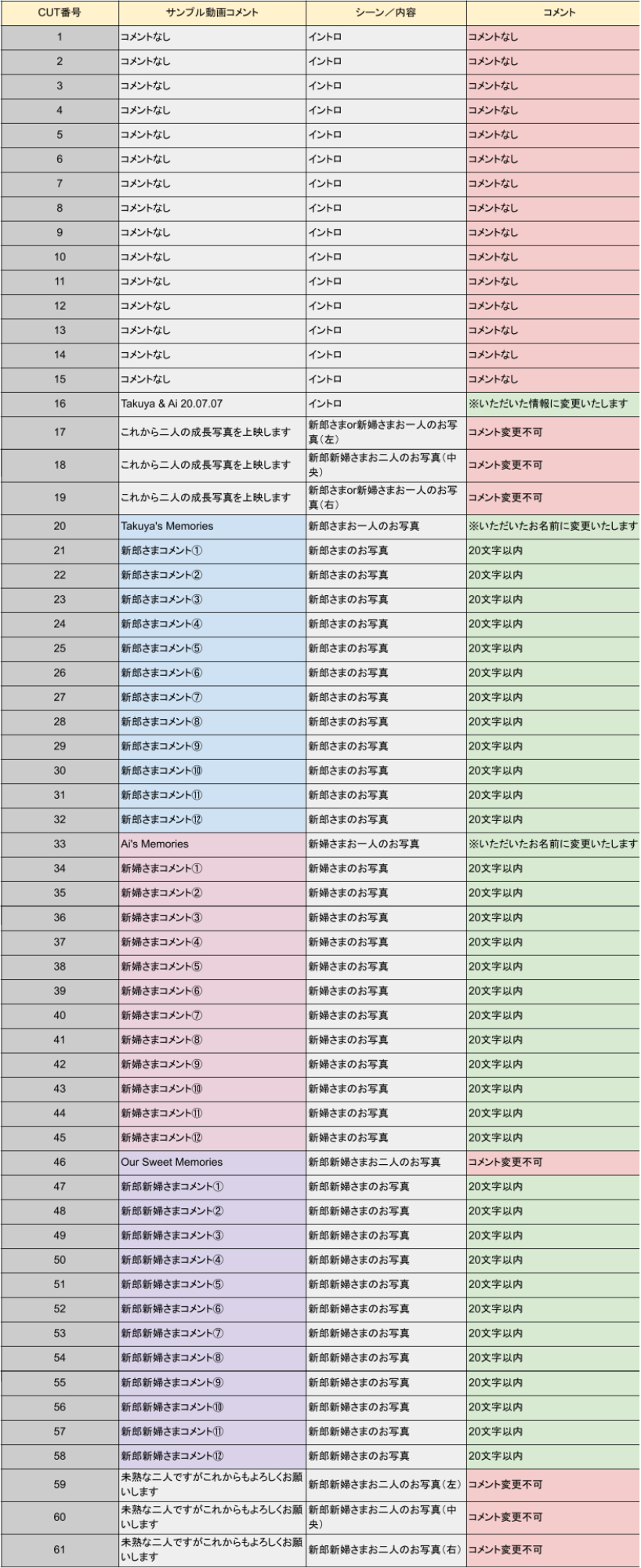
Task: Select the CUT number 46 cell
Action: tap(60, 1162)
